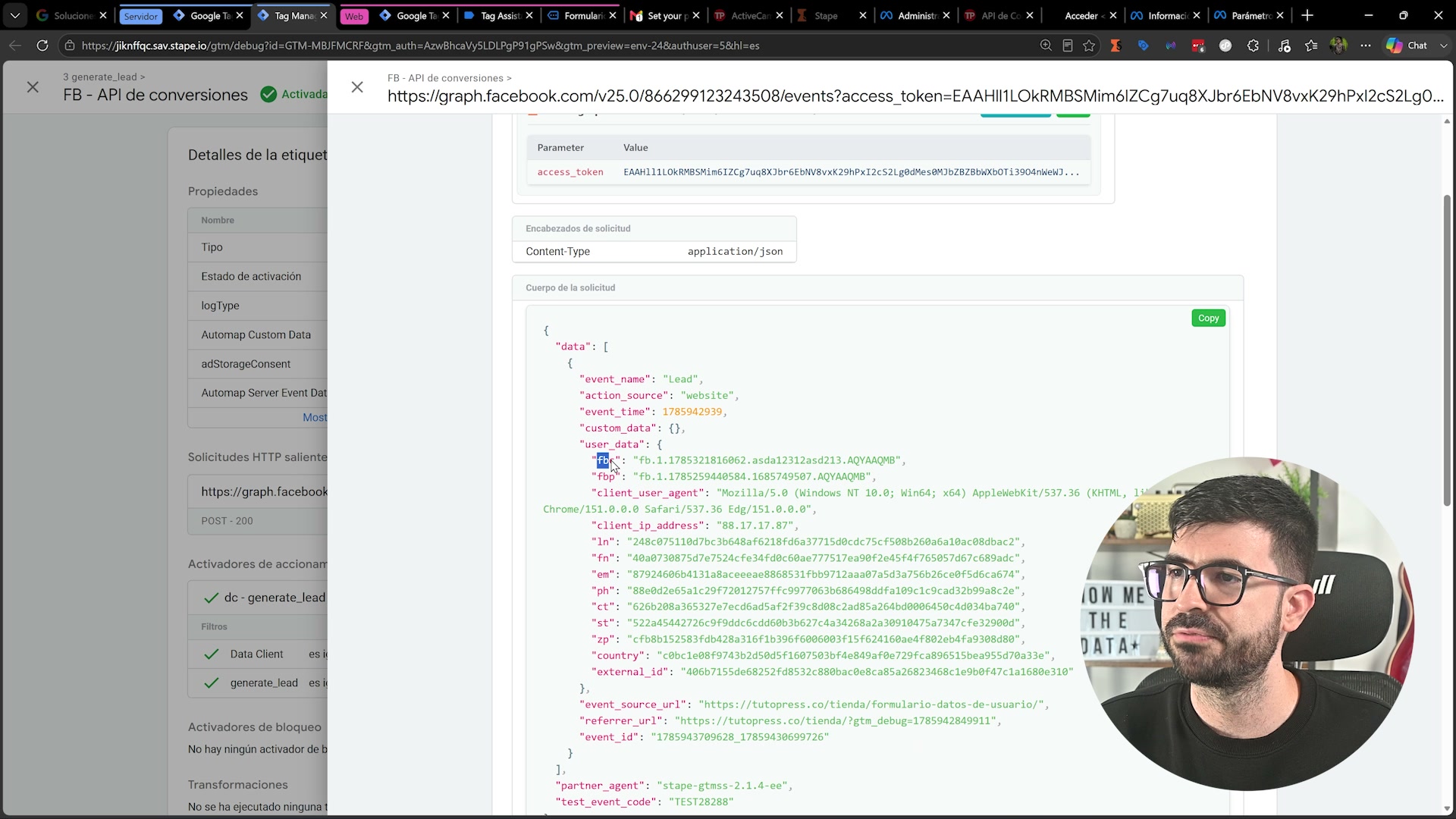Click the zoom magnifier icon in address bar
The width and height of the screenshot is (1456, 819).
[x=1046, y=45]
